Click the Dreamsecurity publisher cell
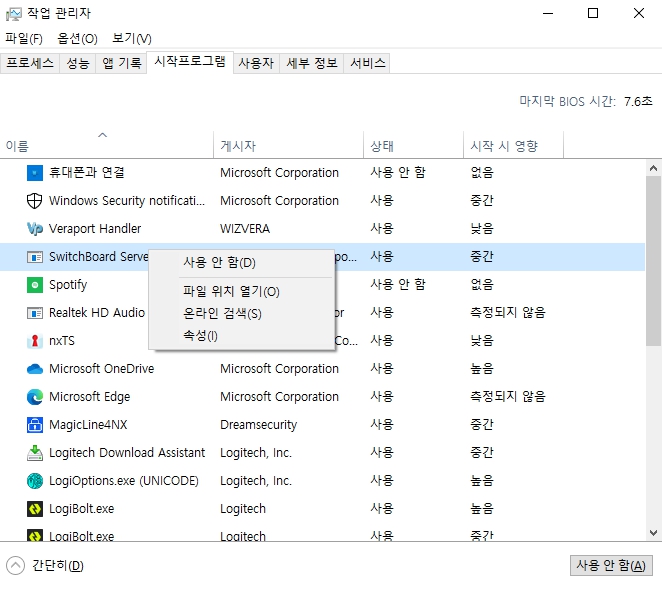The width and height of the screenshot is (662, 589). click(258, 425)
